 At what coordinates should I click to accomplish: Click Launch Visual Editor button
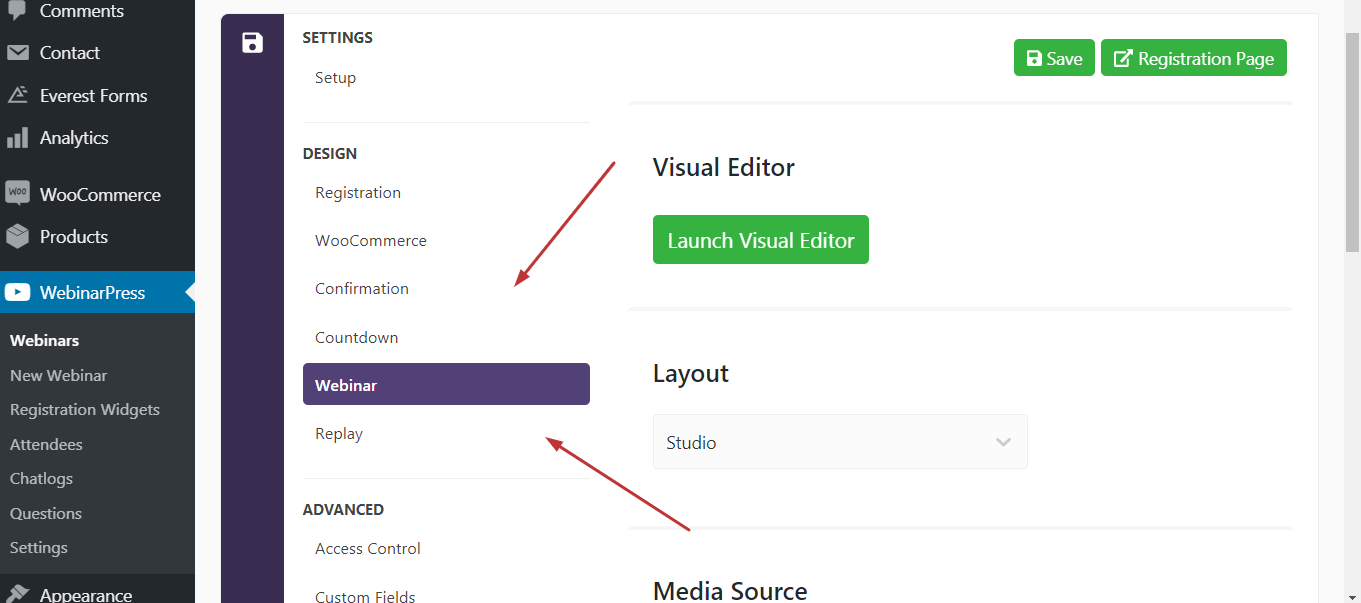[x=761, y=240]
